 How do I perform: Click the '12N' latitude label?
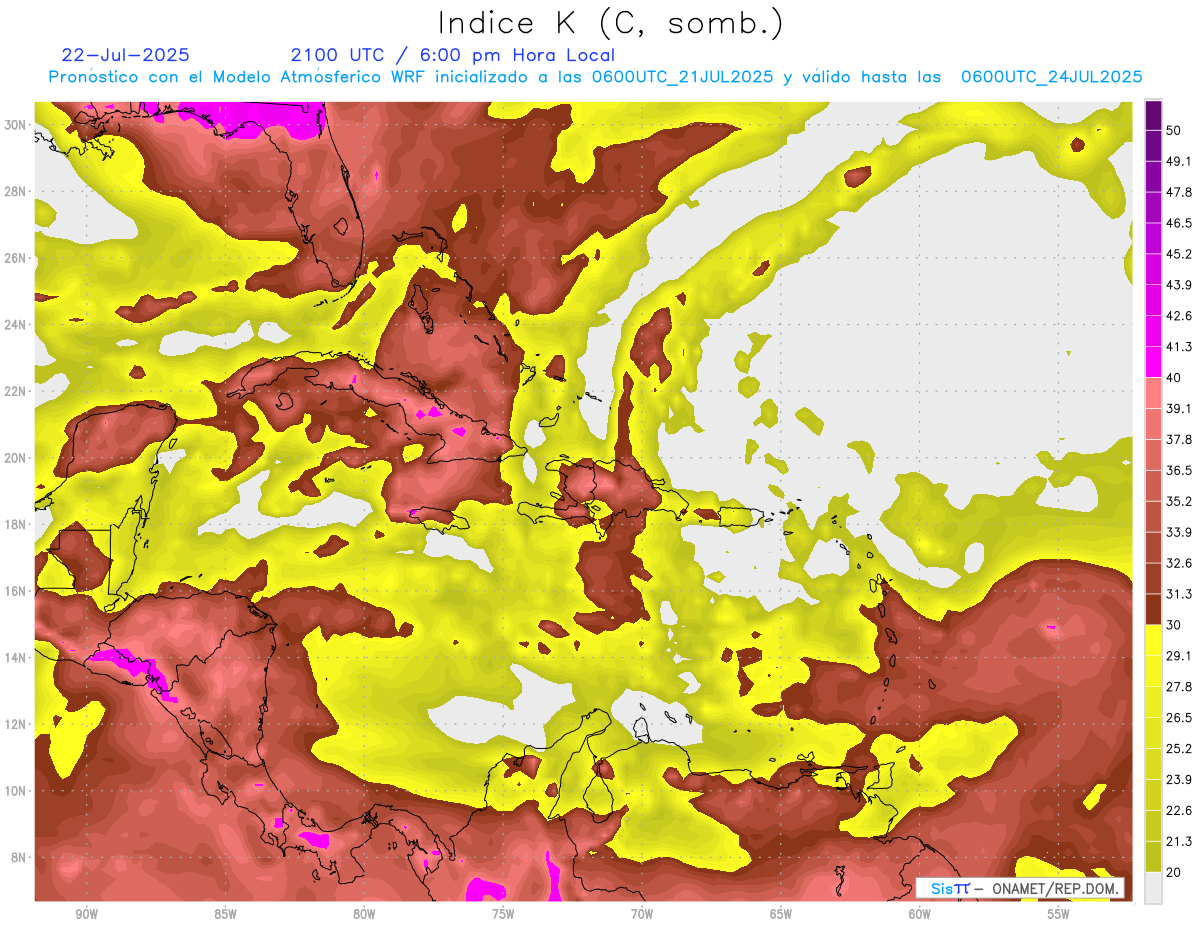click(x=15, y=724)
